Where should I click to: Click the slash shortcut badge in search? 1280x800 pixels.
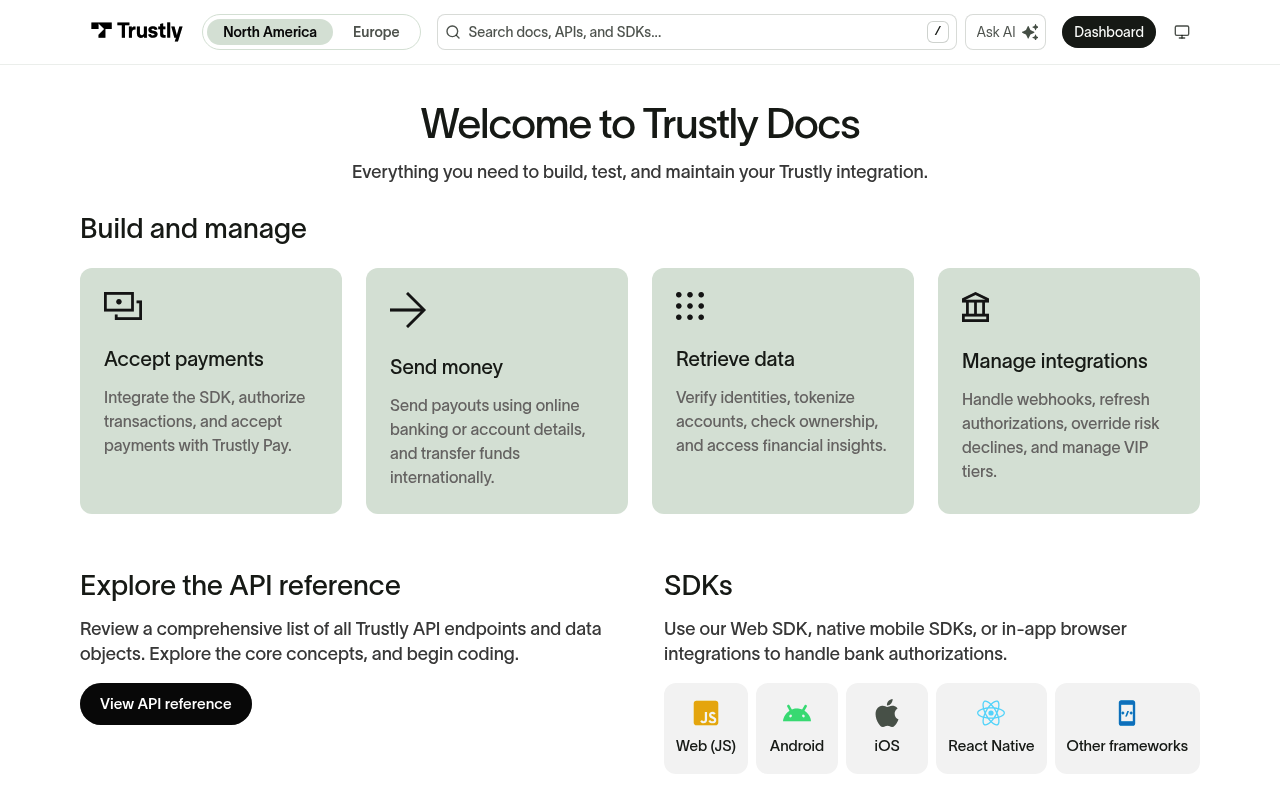tap(937, 32)
